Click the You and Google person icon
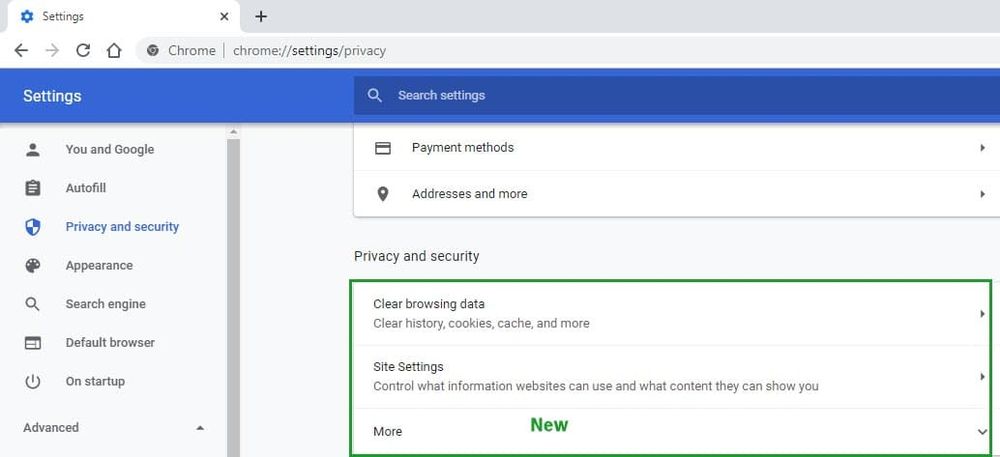The image size is (1000, 457). [33, 150]
